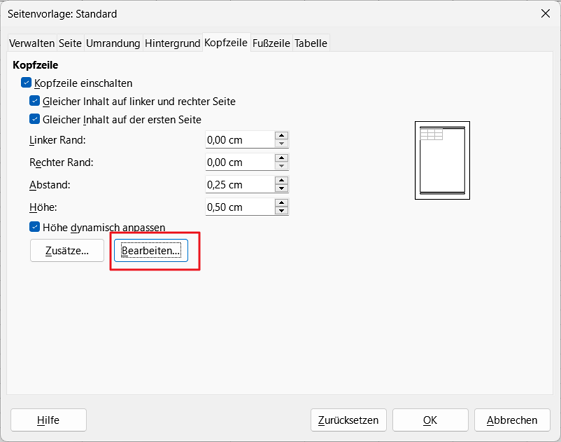Open the Zusätze... dialog

pyautogui.click(x=67, y=251)
